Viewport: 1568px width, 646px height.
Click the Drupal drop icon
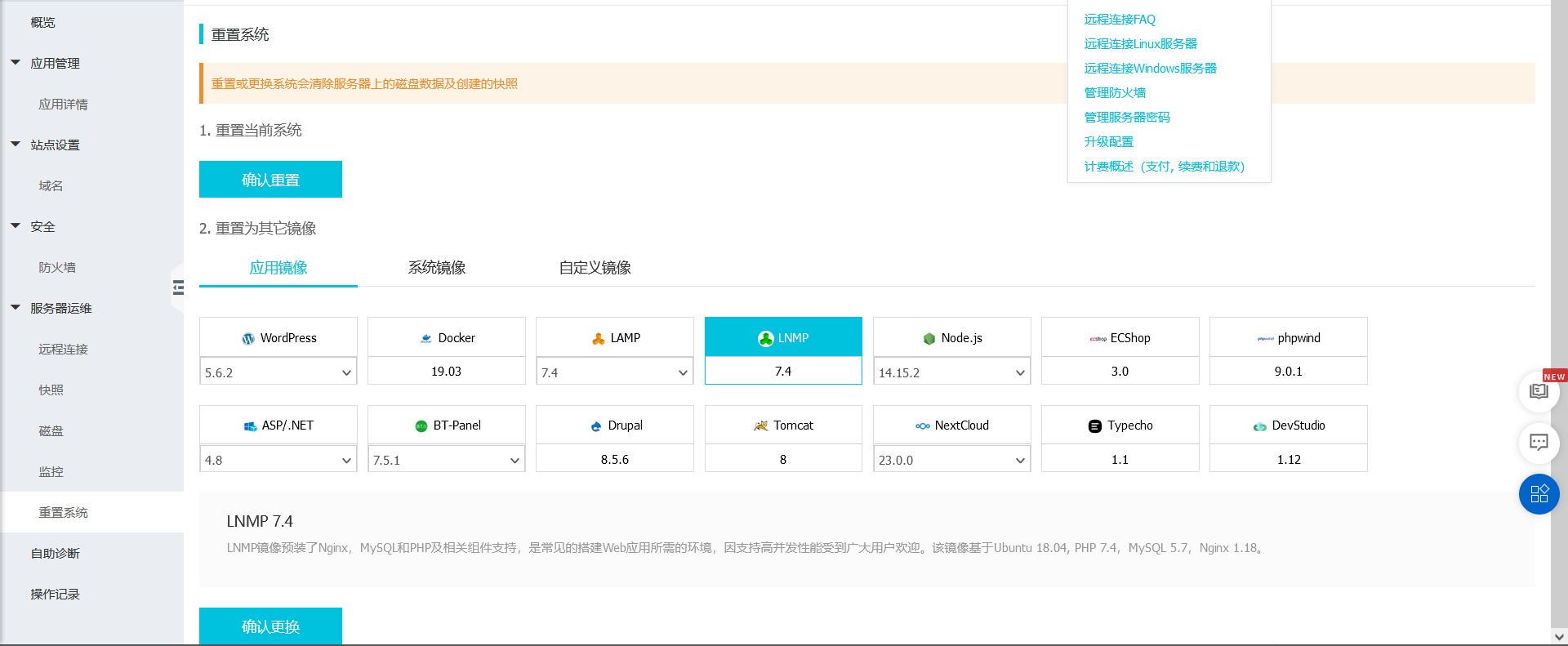596,426
